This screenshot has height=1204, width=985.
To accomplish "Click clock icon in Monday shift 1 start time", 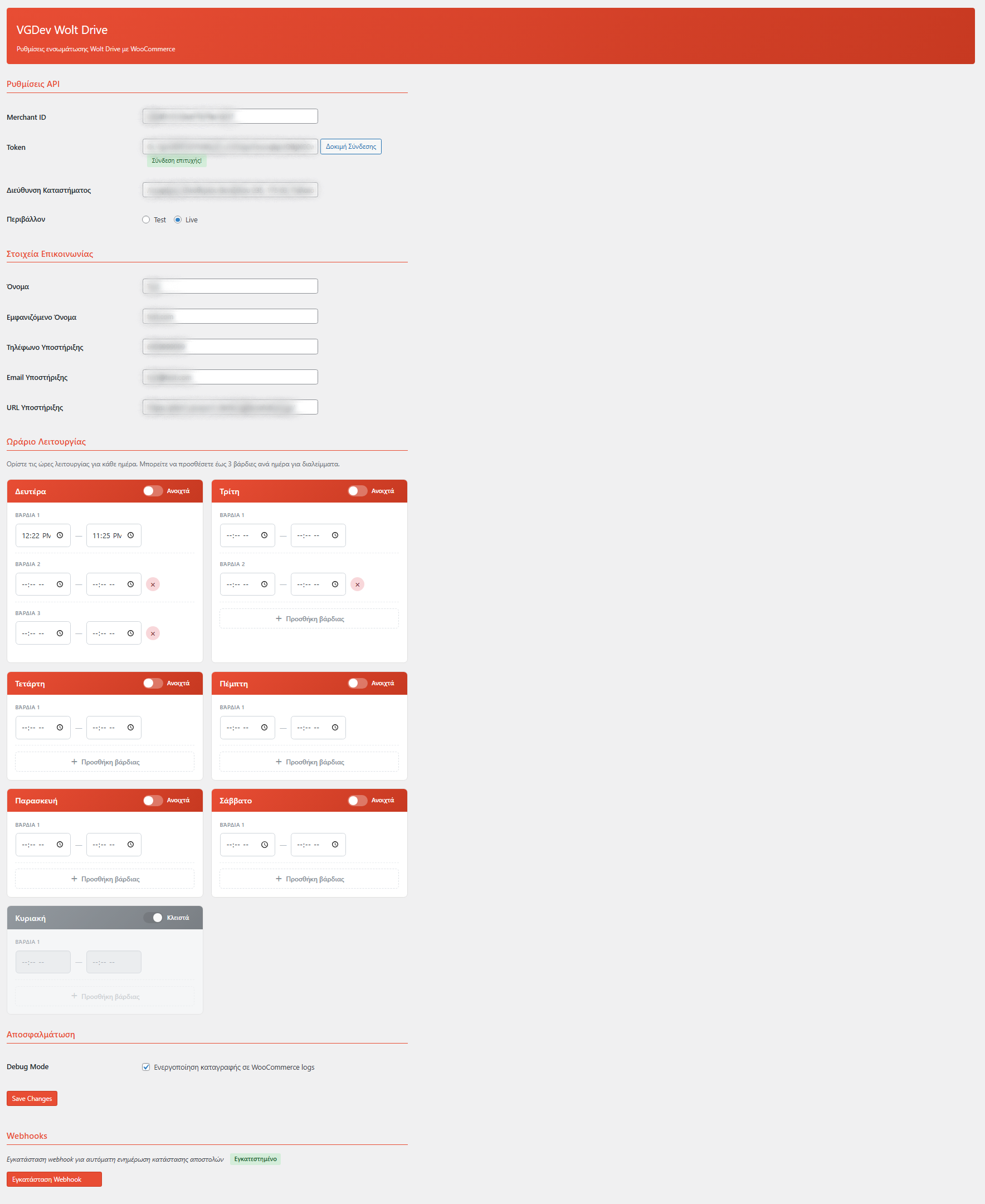I will 60,535.
